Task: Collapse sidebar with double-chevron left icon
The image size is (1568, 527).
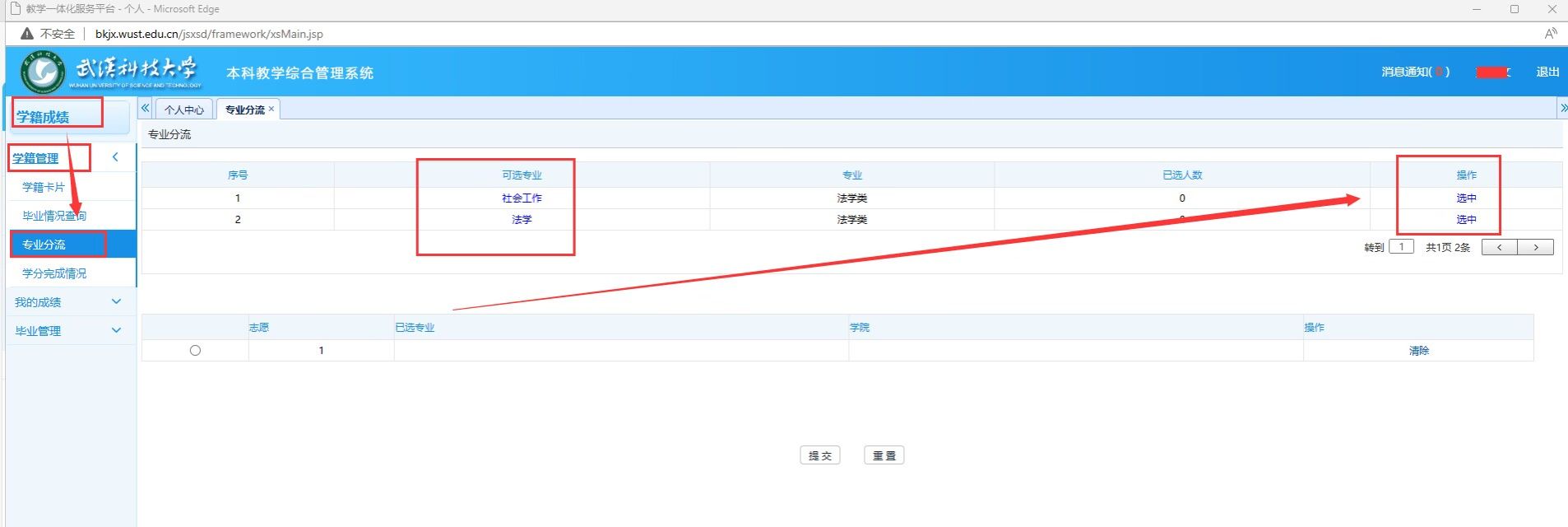Action: [x=146, y=108]
